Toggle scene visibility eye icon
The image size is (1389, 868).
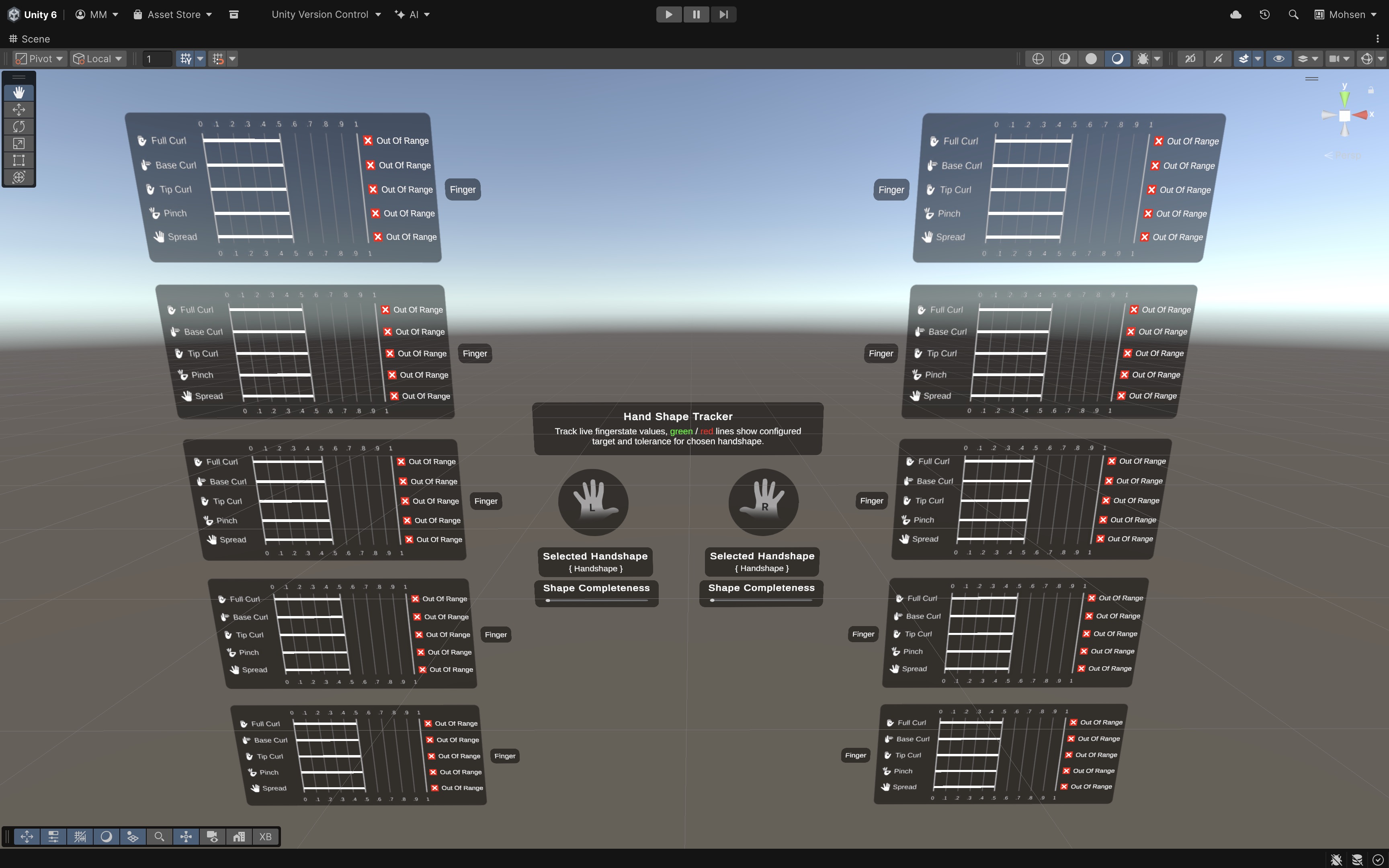point(1279,59)
